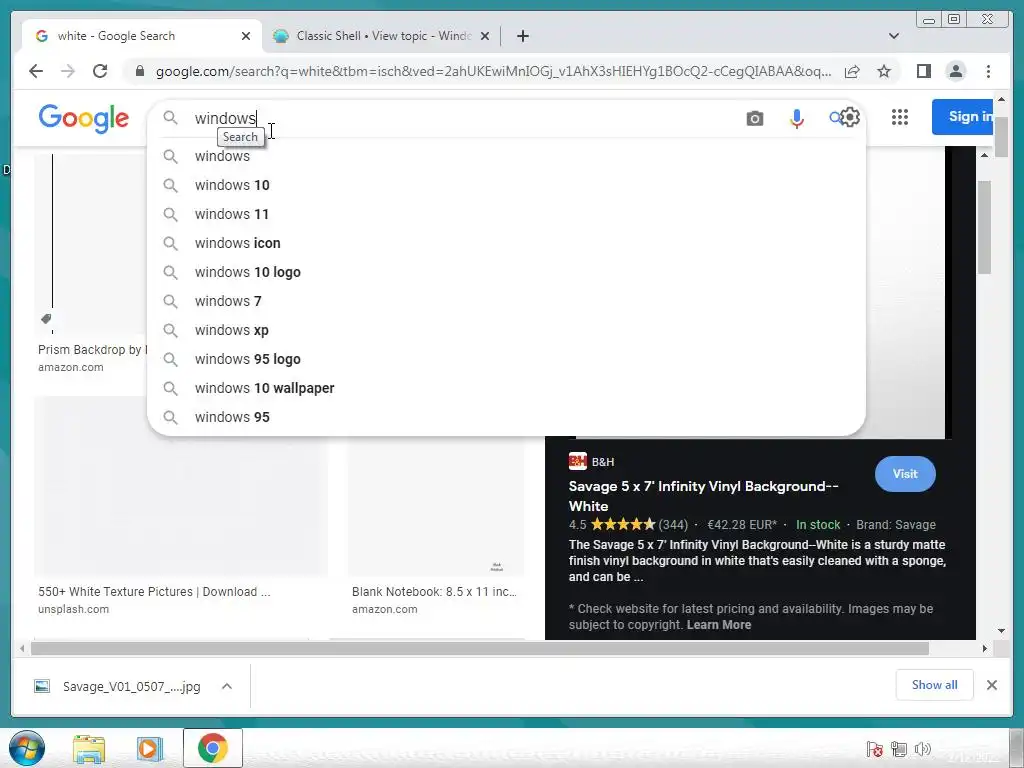Close the 'white - Google Search' tab
This screenshot has height=768, width=1024.
[246, 36]
